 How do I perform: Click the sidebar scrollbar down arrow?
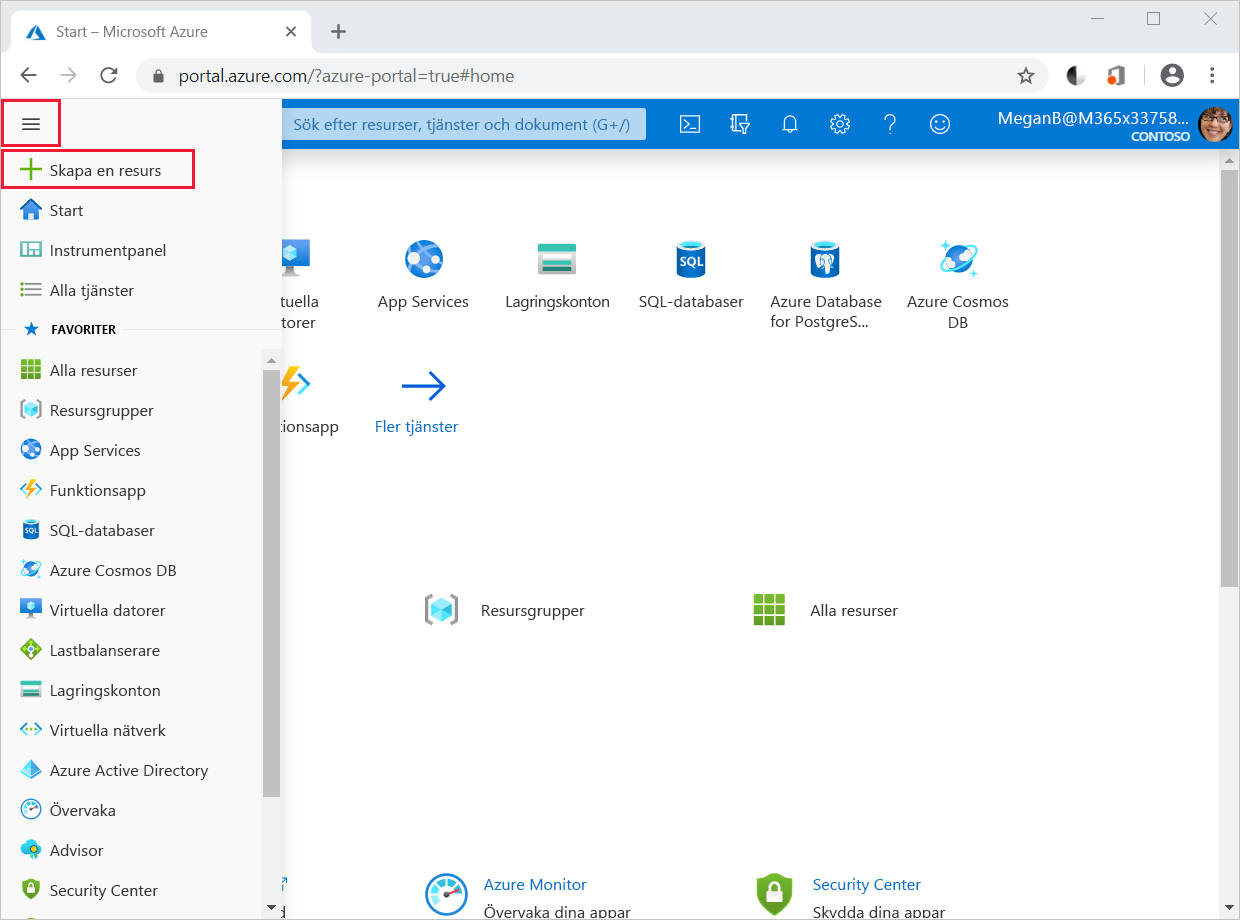point(271,908)
